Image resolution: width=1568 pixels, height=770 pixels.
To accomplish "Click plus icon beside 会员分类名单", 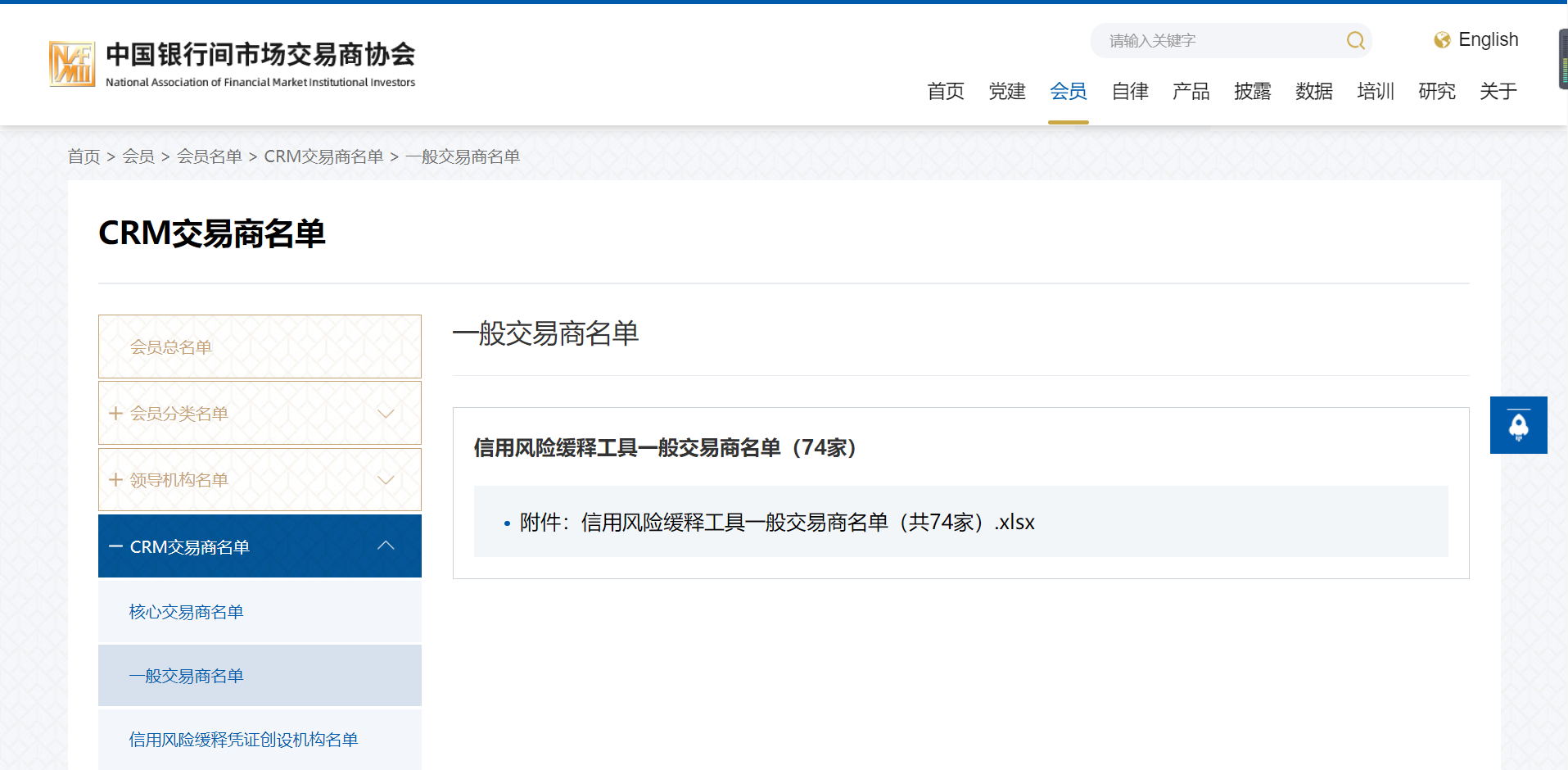I will 115,414.
